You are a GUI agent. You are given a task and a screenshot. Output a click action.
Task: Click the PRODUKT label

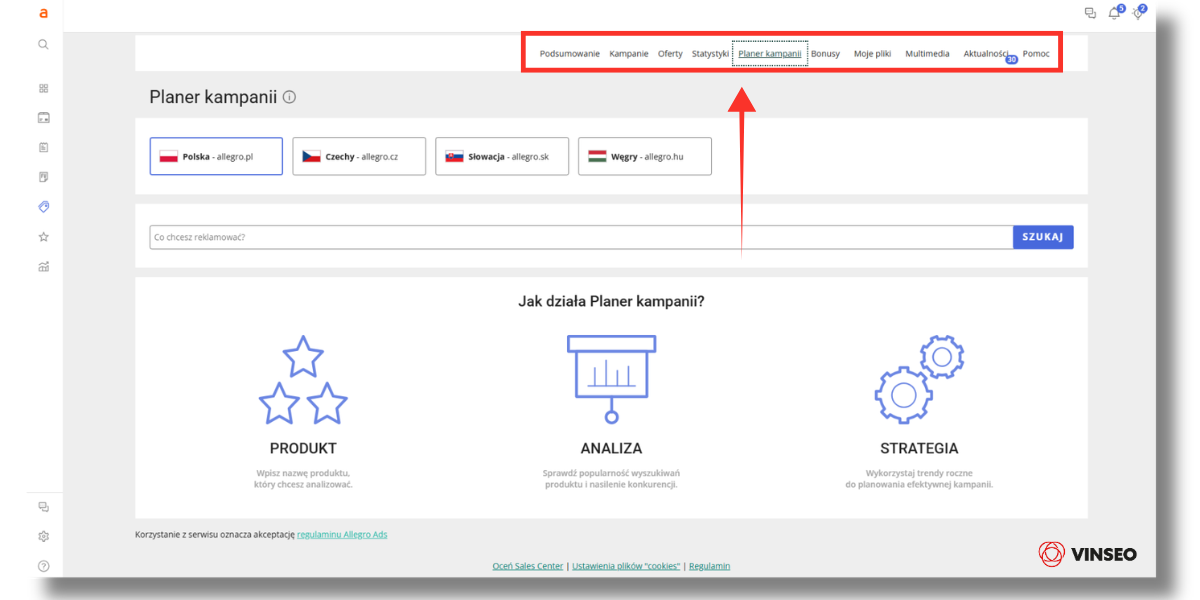click(303, 449)
